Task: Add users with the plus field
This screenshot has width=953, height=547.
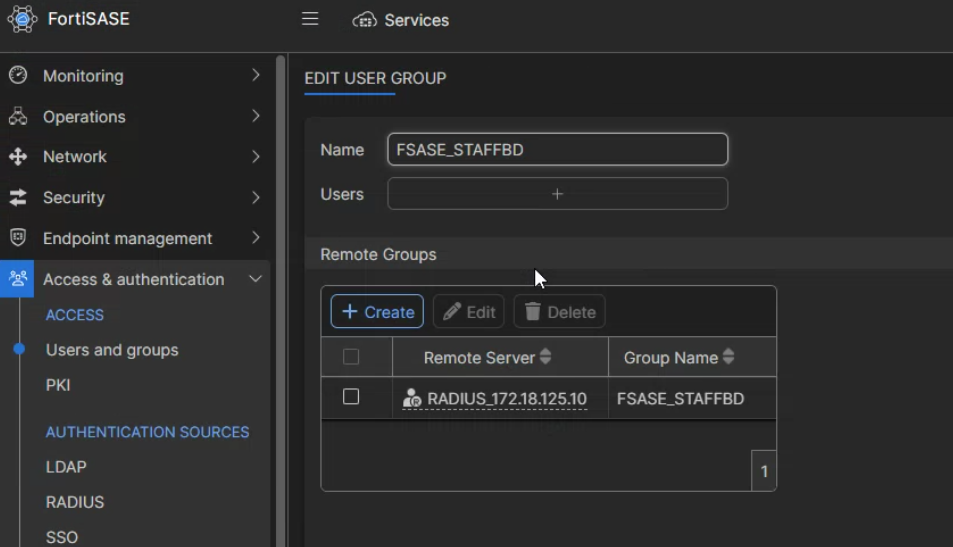Action: pyautogui.click(x=557, y=194)
